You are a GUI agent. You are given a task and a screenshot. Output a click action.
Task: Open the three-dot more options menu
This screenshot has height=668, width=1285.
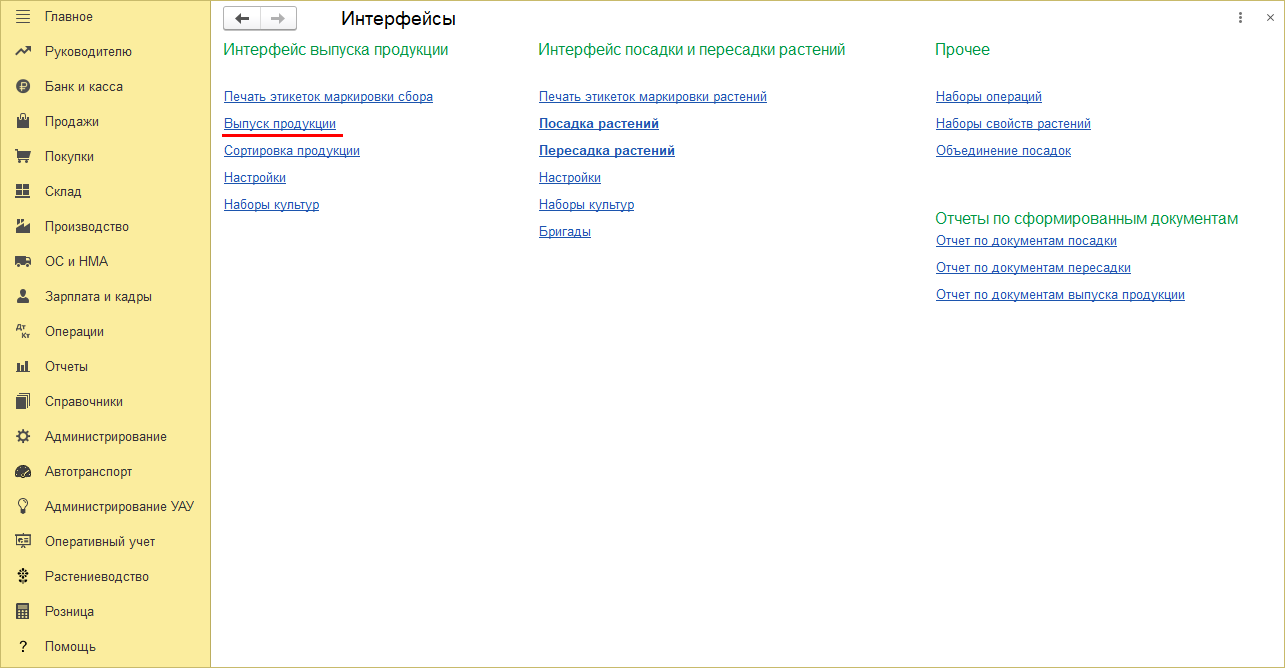tap(1241, 17)
